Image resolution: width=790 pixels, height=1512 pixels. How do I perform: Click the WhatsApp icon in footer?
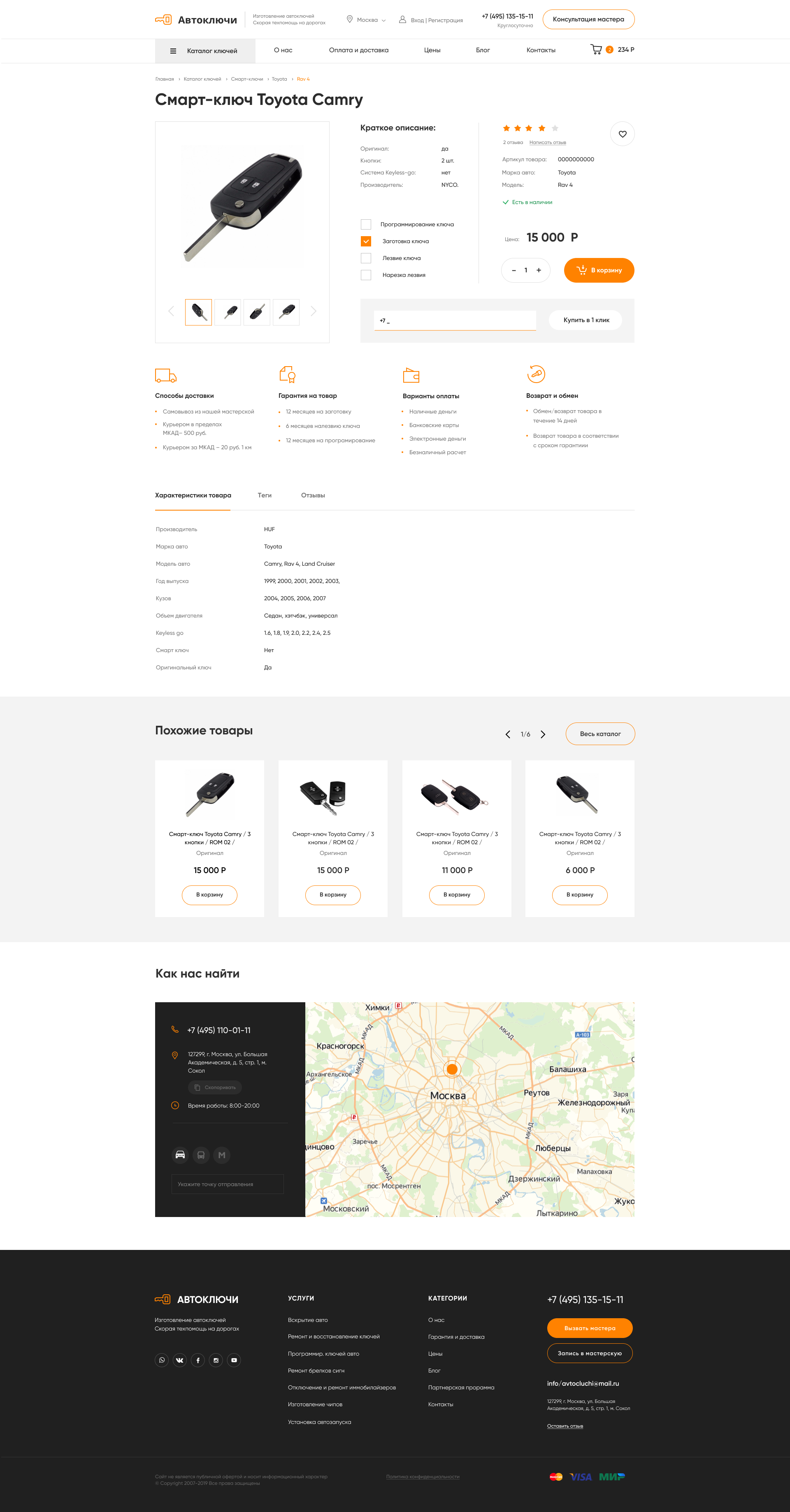(162, 1360)
